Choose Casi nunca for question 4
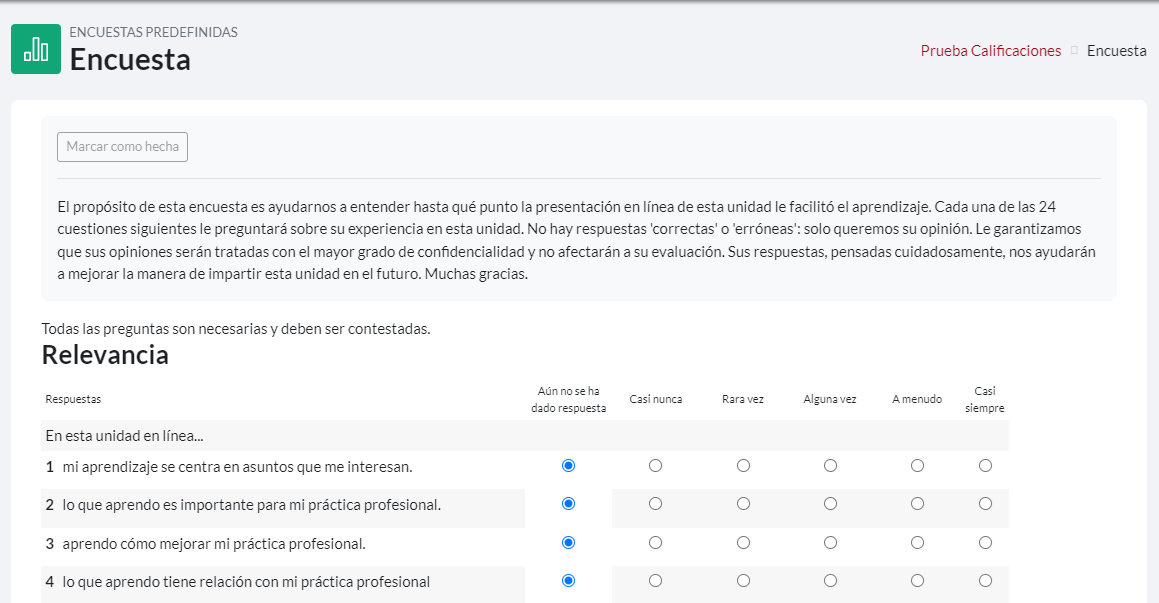Screen dimensions: 1159x603 655,581
